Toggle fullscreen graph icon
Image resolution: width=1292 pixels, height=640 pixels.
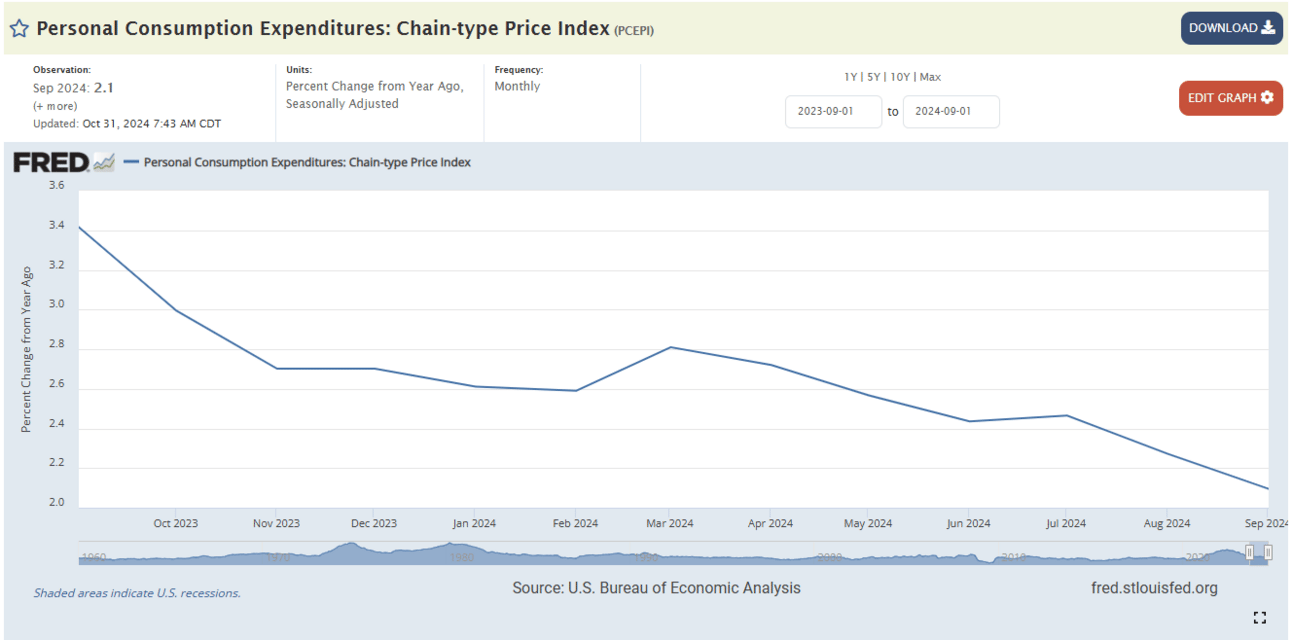(1260, 617)
